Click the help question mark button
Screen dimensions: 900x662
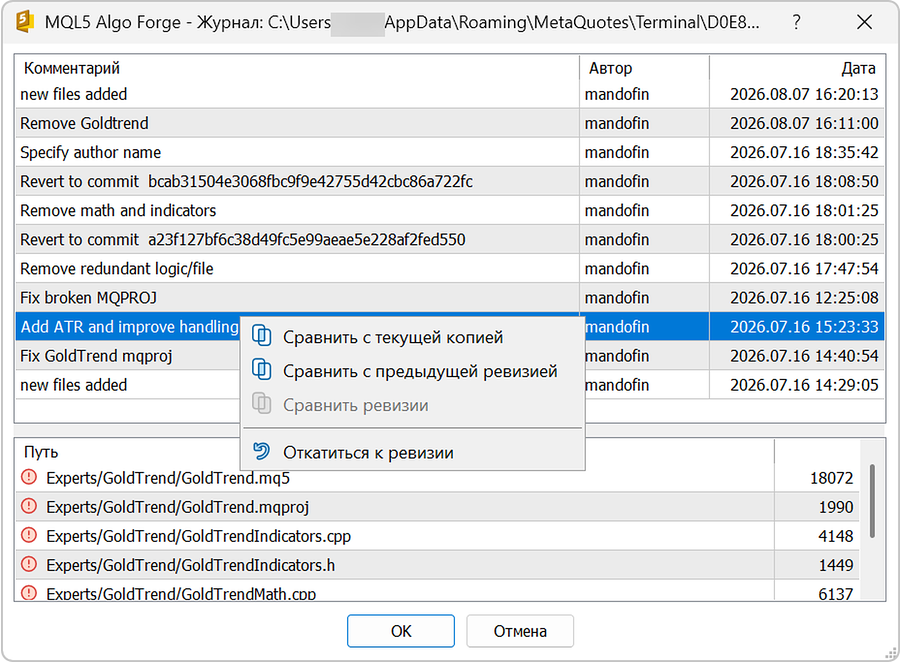tap(796, 22)
